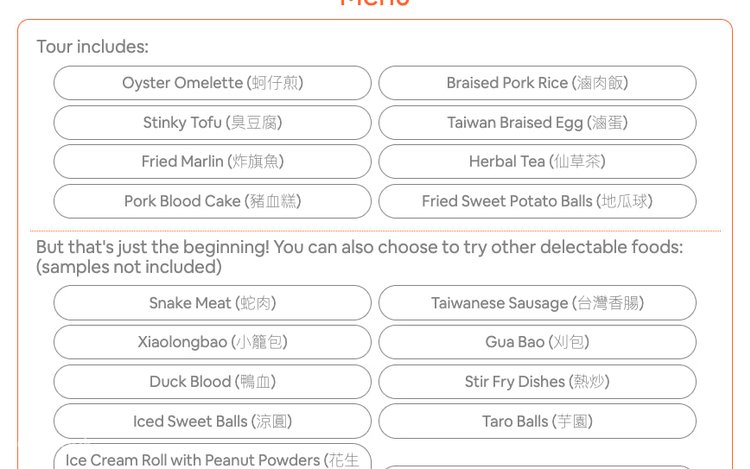
Task: Select the Taiwanese Sausage option
Action: click(x=537, y=303)
